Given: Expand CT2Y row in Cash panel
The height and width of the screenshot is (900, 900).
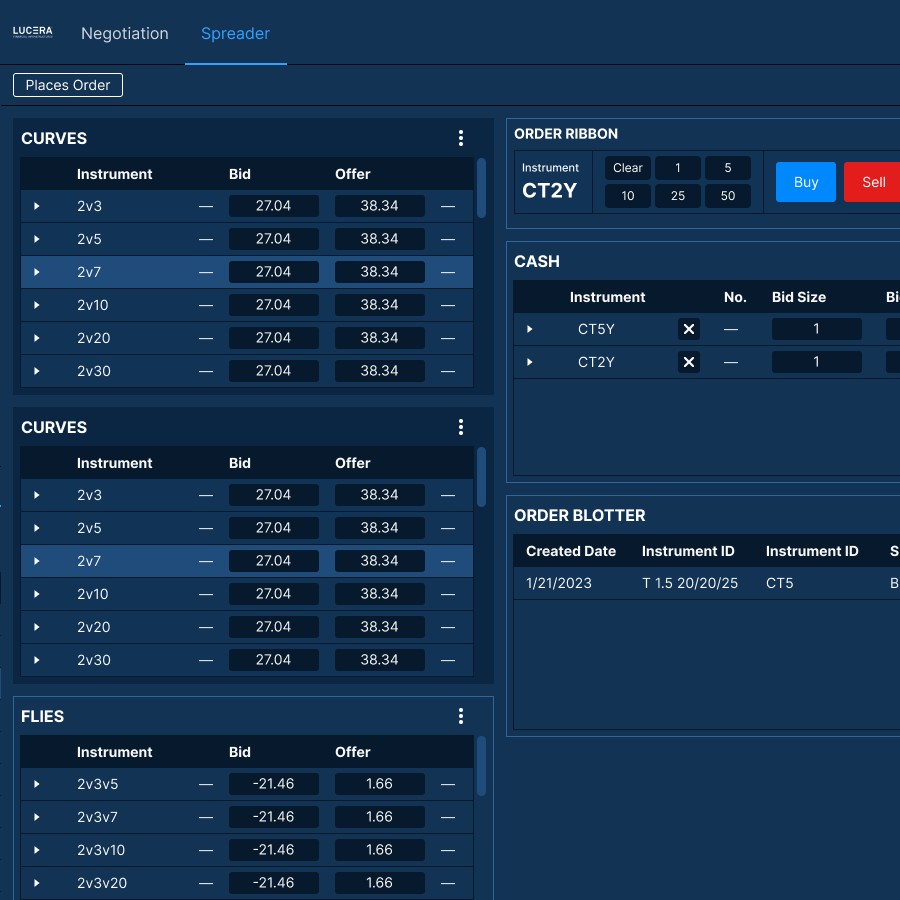Looking at the screenshot, I should click(x=530, y=362).
